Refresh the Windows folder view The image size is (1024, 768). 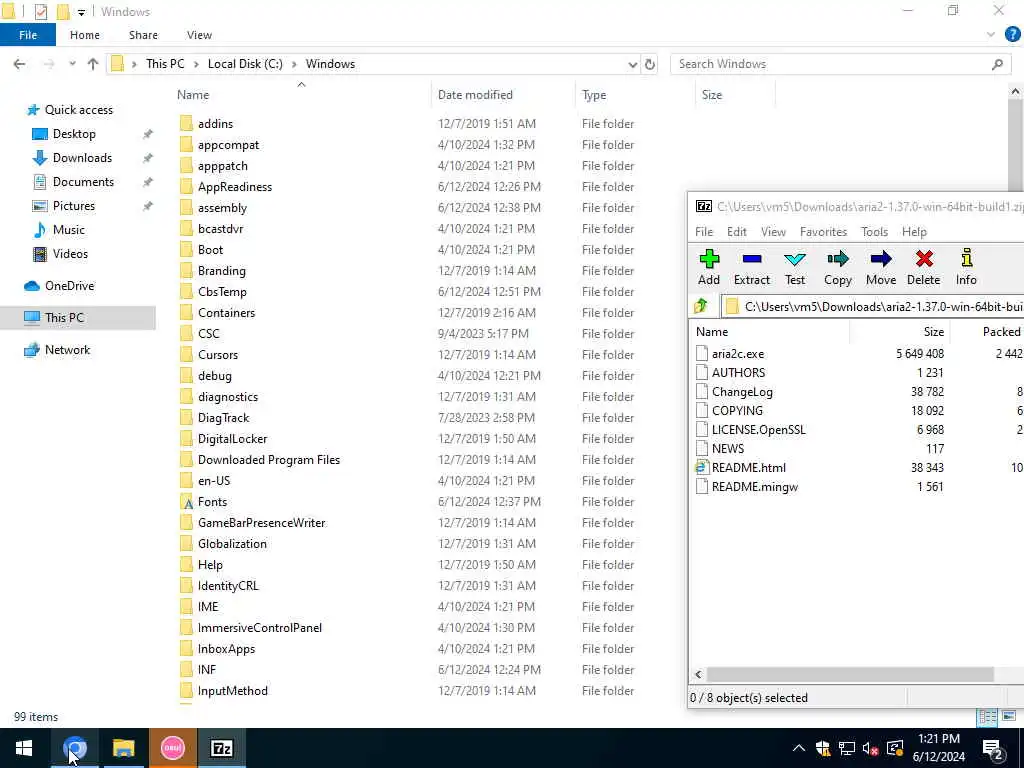coord(650,64)
